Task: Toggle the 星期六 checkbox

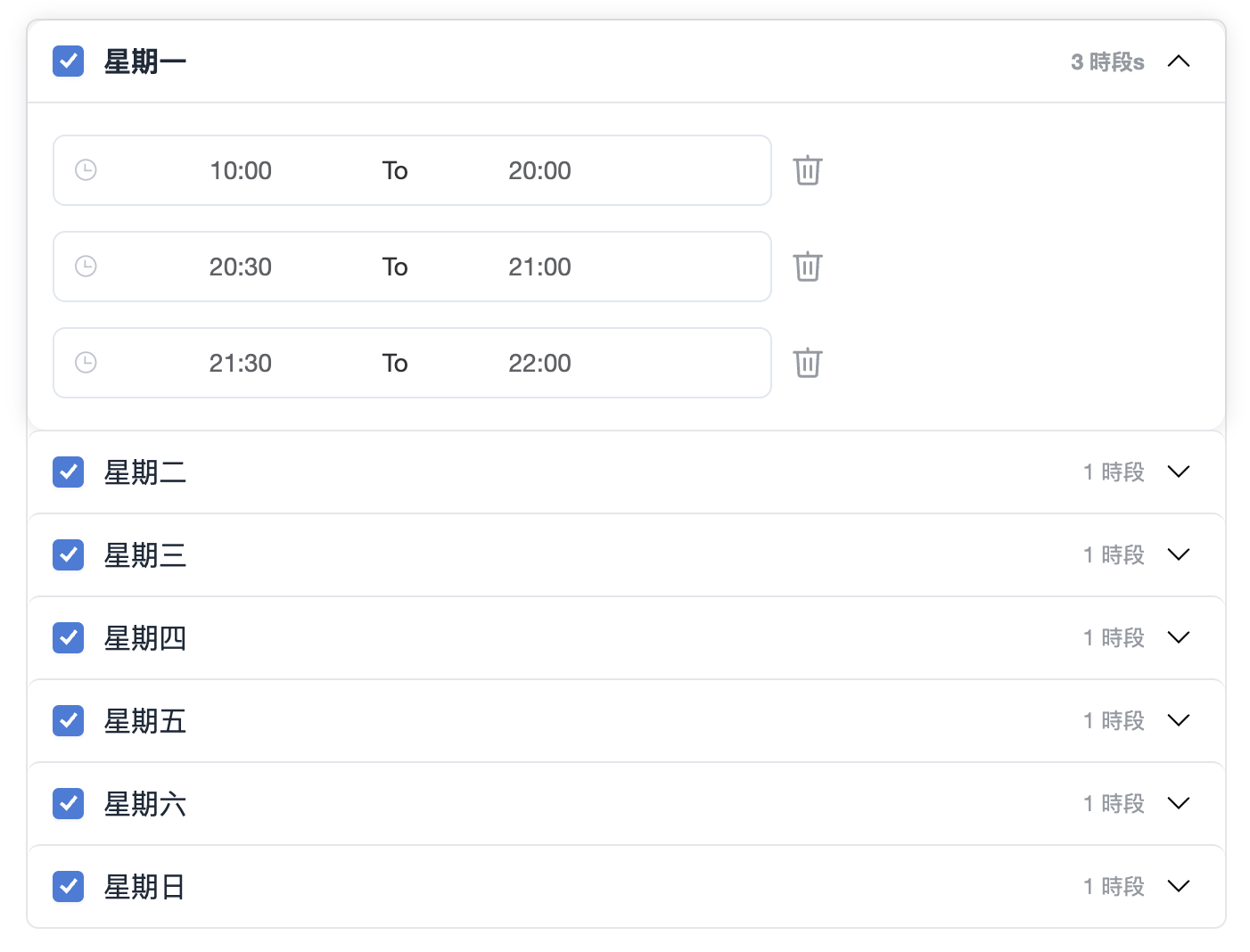Action: [x=69, y=804]
